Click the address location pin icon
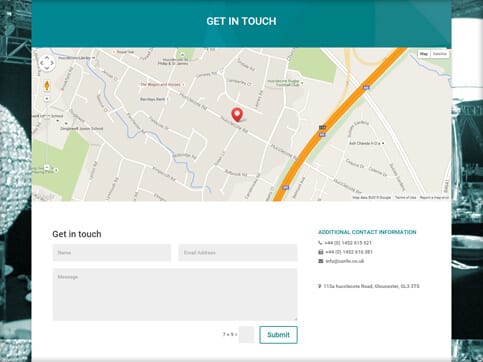This screenshot has height=362, width=483. tap(320, 286)
